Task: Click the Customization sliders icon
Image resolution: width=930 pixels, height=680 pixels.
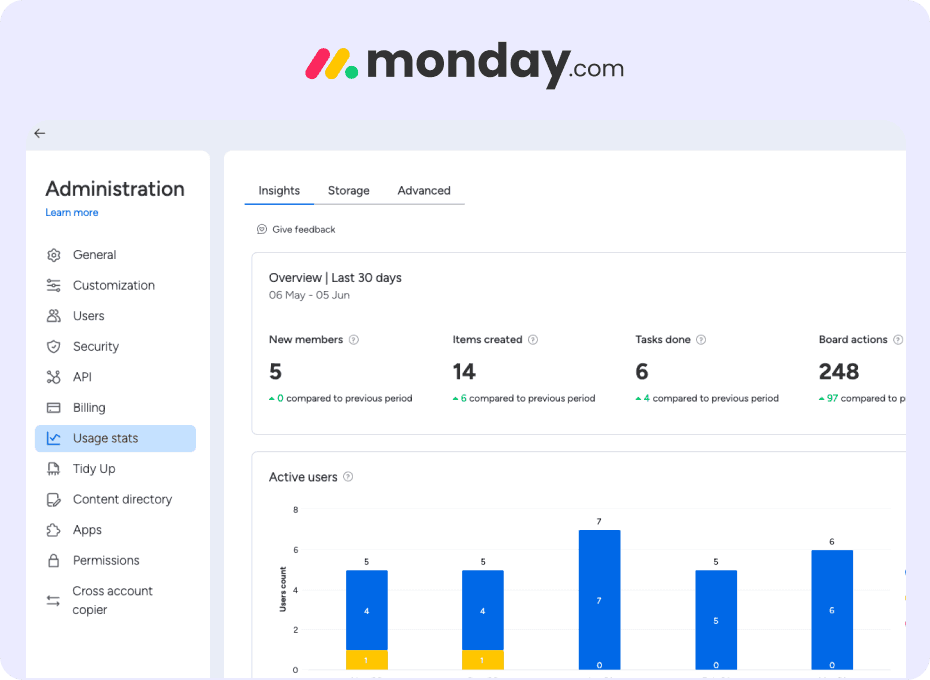Action: click(53, 285)
